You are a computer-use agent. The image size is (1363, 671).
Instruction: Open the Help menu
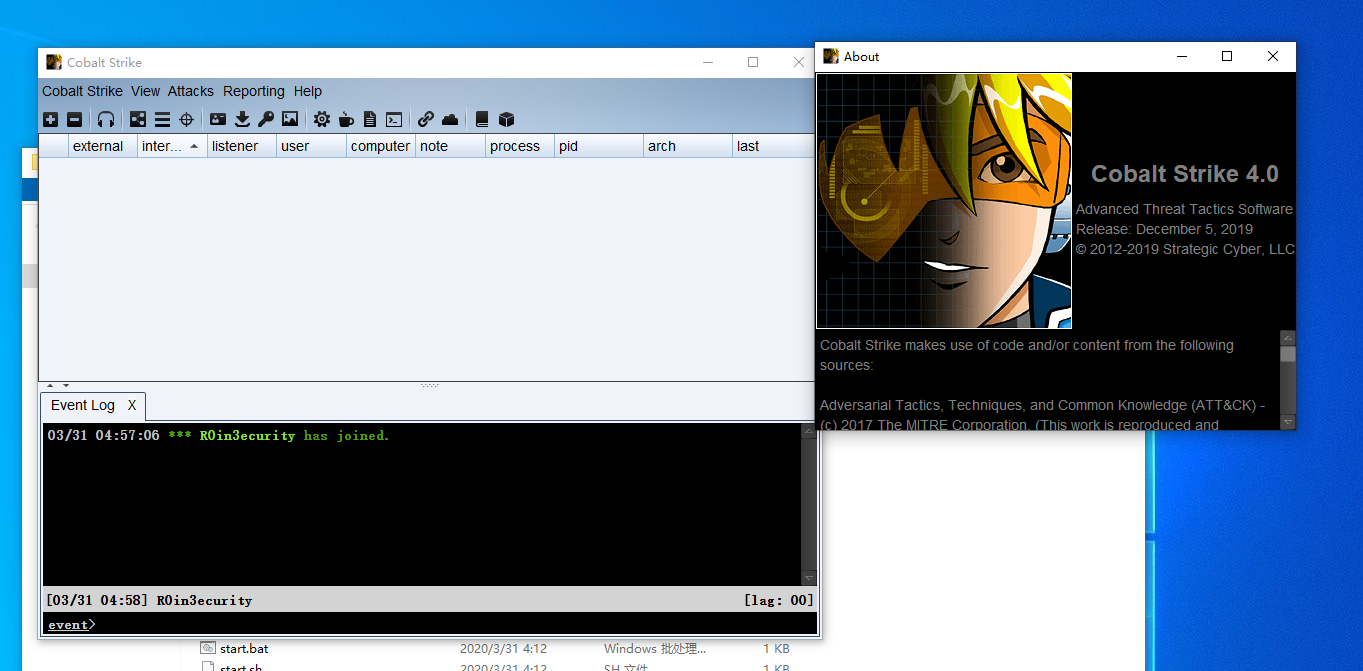[x=308, y=91]
